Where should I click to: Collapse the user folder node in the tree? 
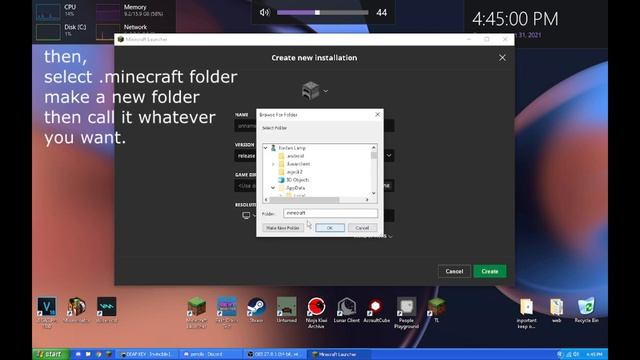tap(266, 148)
